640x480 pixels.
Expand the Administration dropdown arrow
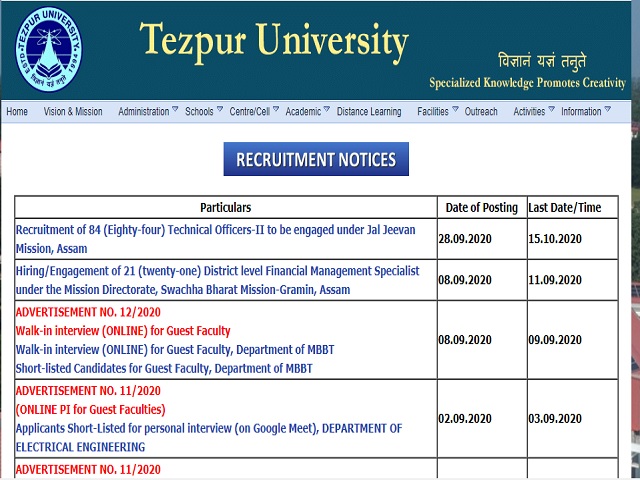point(175,109)
